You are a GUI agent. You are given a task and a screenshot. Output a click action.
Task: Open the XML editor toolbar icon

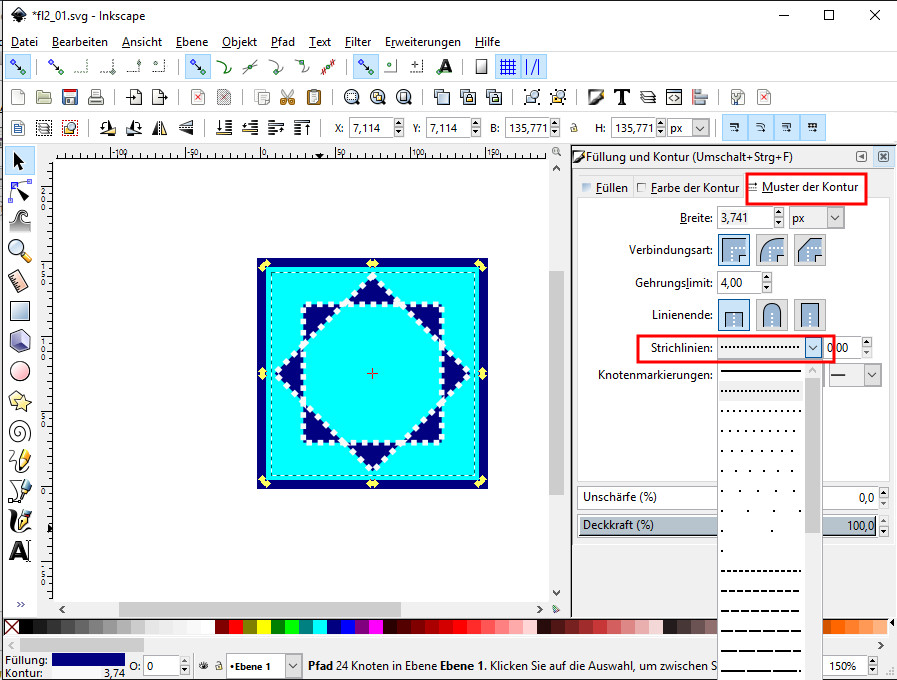(x=674, y=97)
